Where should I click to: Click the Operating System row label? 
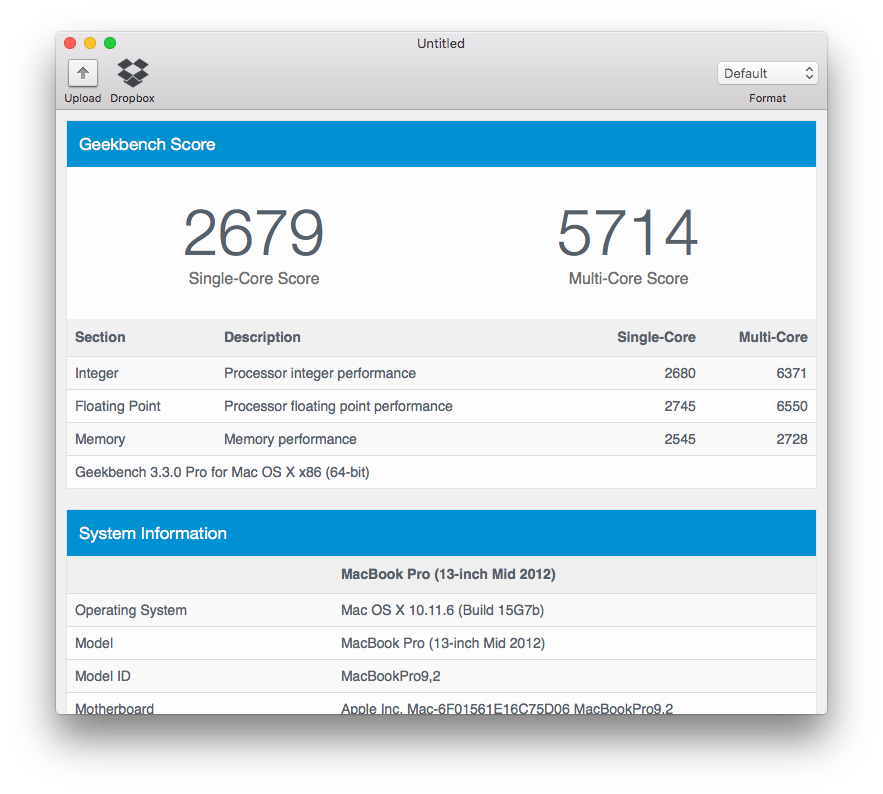point(131,610)
